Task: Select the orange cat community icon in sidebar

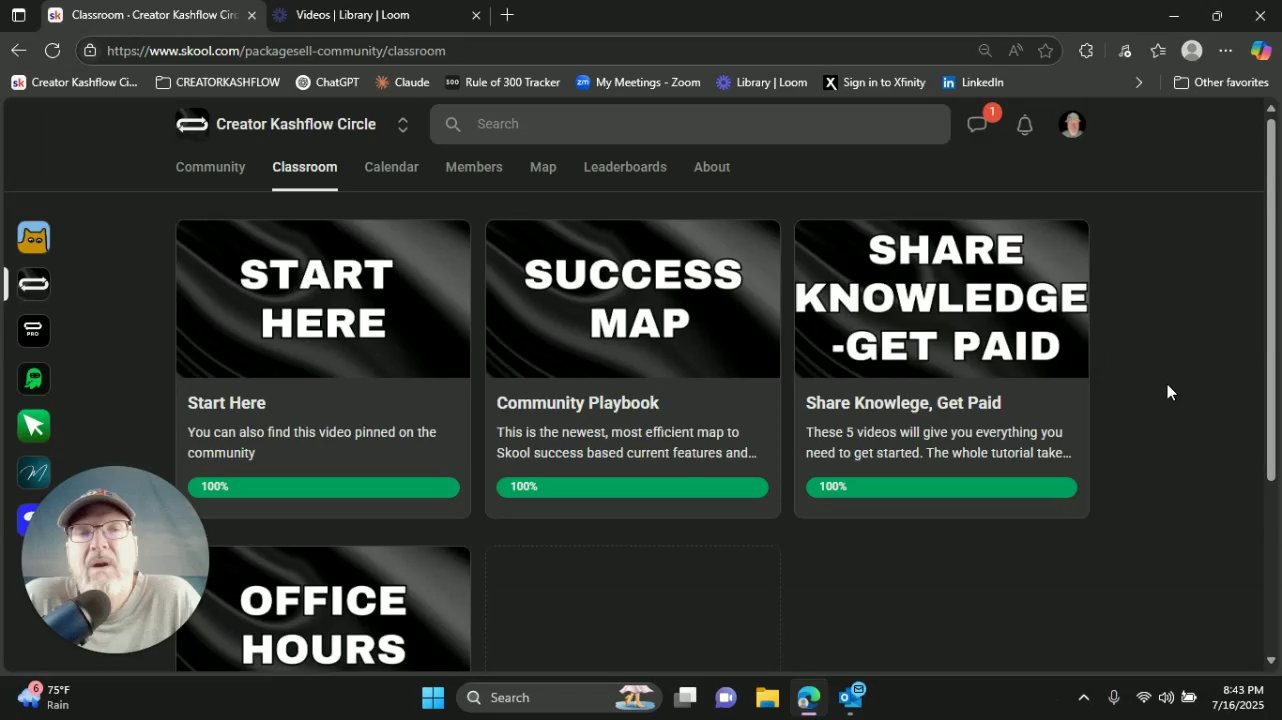Action: (x=33, y=237)
